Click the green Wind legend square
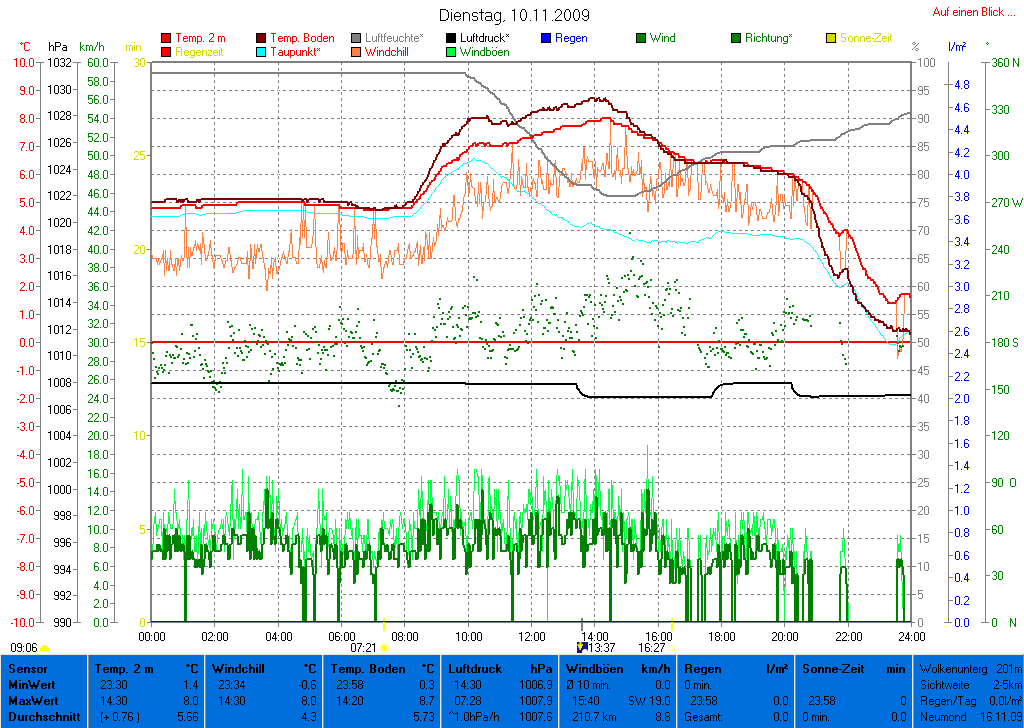Image resolution: width=1024 pixels, height=728 pixels. [641, 38]
